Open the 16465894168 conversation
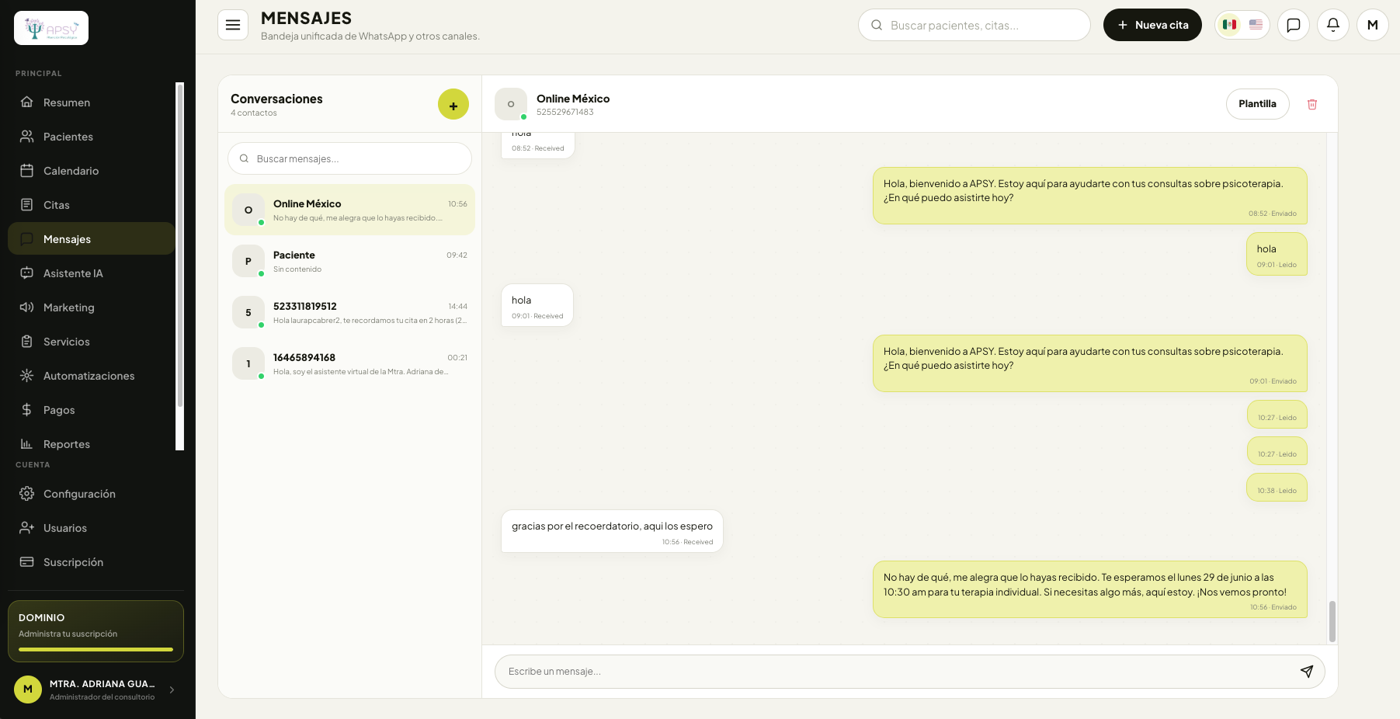 pyautogui.click(x=349, y=363)
